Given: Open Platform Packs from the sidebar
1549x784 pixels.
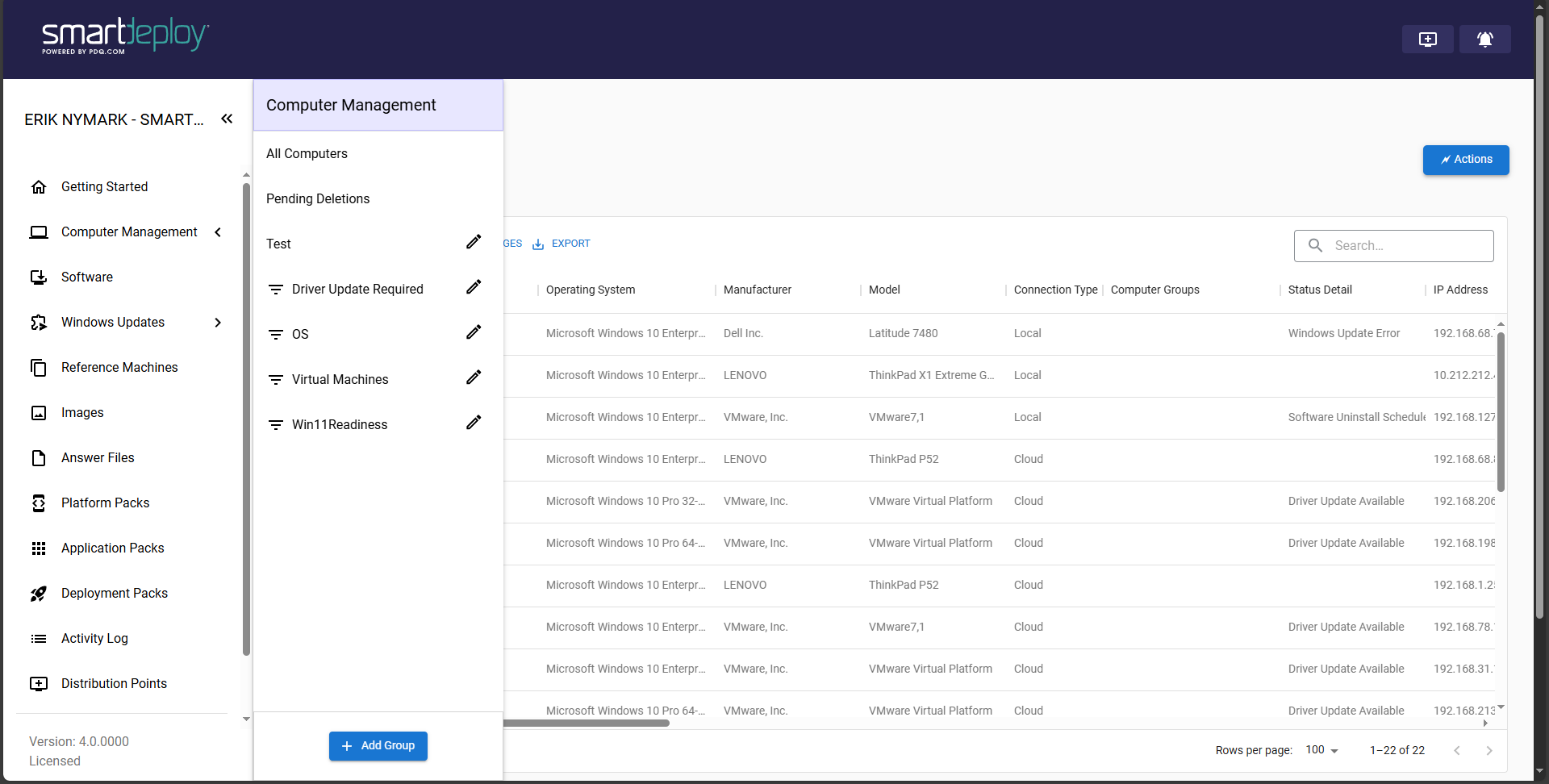Looking at the screenshot, I should click(x=105, y=503).
